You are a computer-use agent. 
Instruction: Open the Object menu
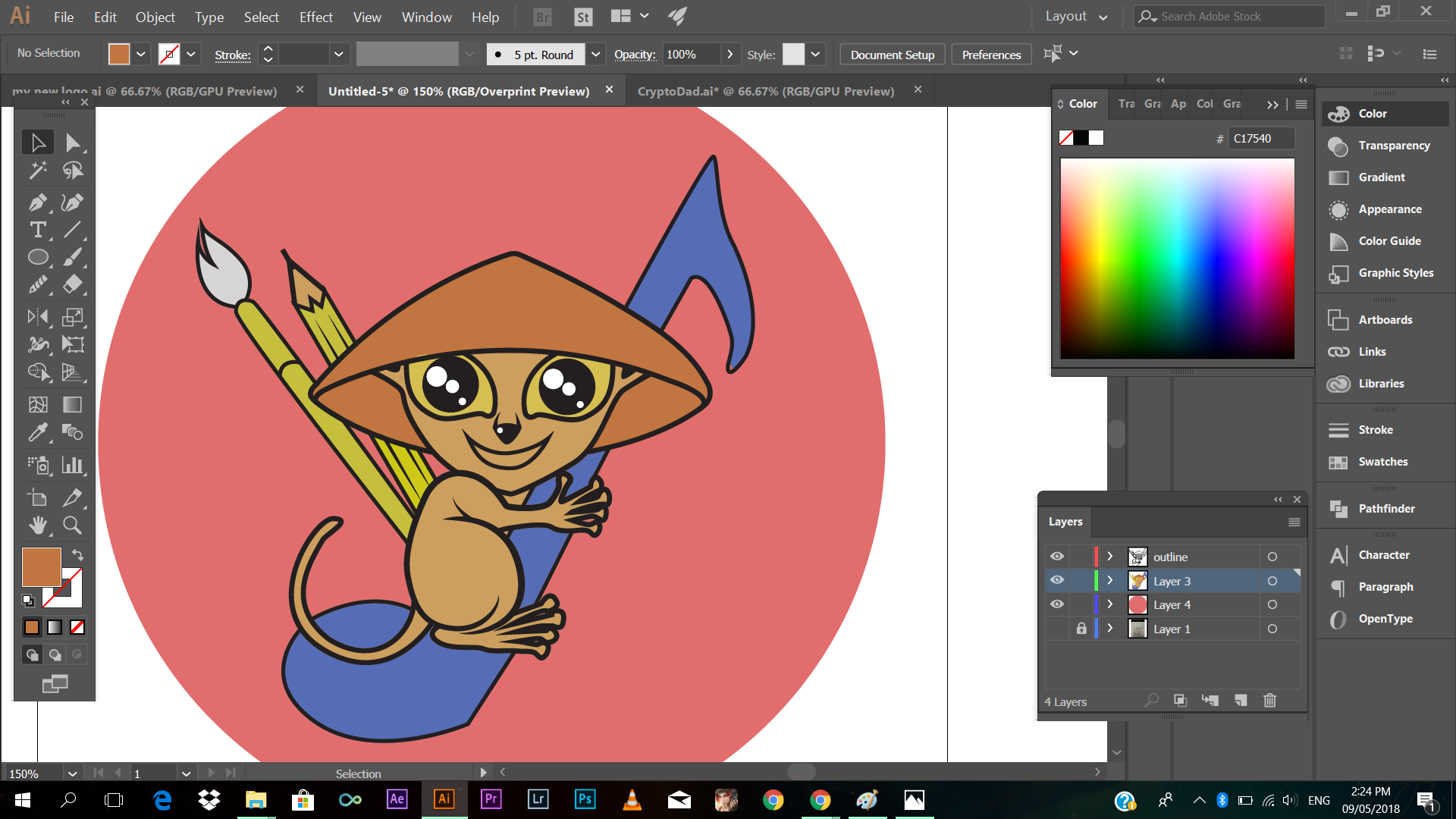(155, 17)
